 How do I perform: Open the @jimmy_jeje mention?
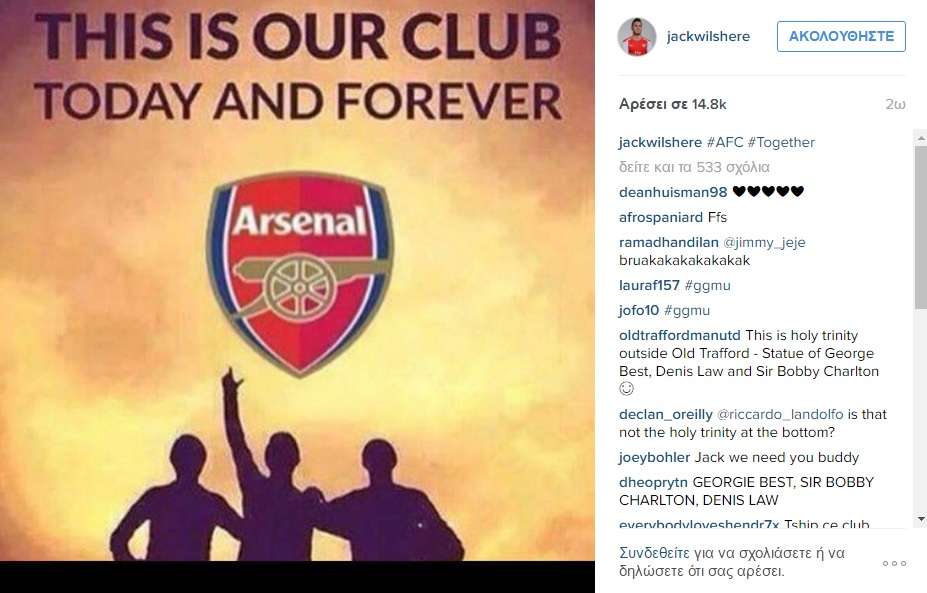point(764,242)
